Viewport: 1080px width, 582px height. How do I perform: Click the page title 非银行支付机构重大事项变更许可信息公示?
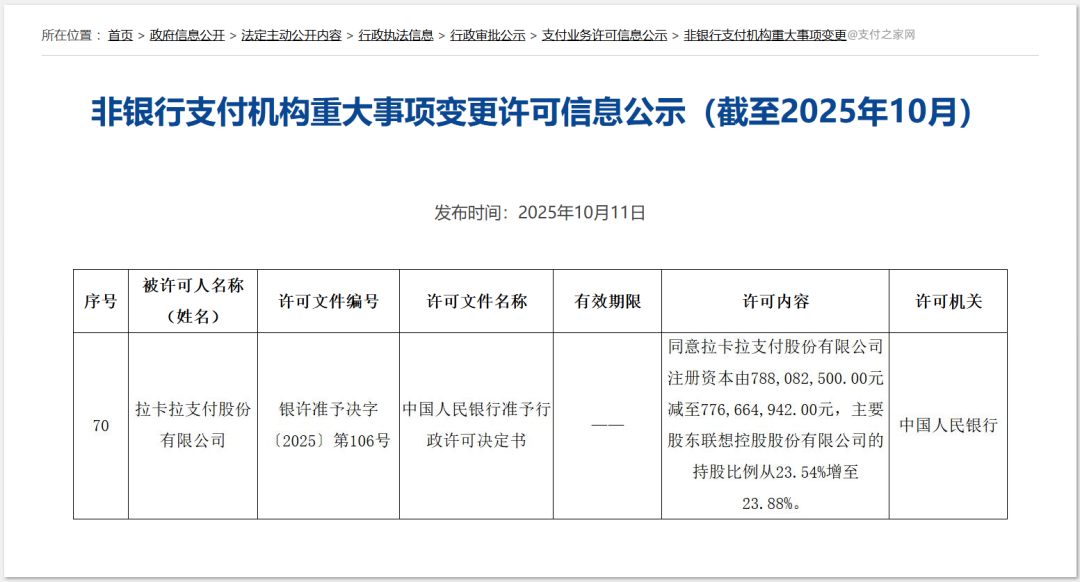point(531,112)
